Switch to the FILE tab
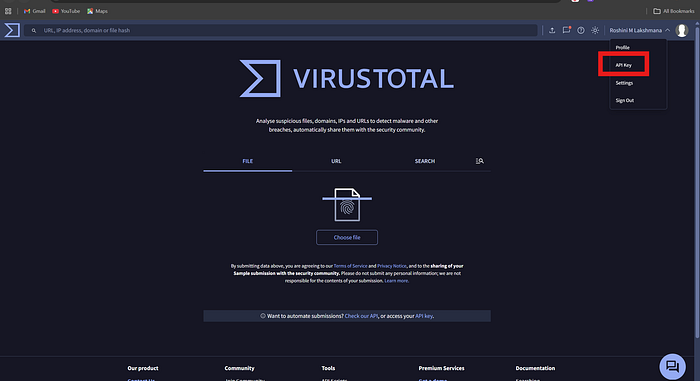The image size is (700, 381). (248, 161)
